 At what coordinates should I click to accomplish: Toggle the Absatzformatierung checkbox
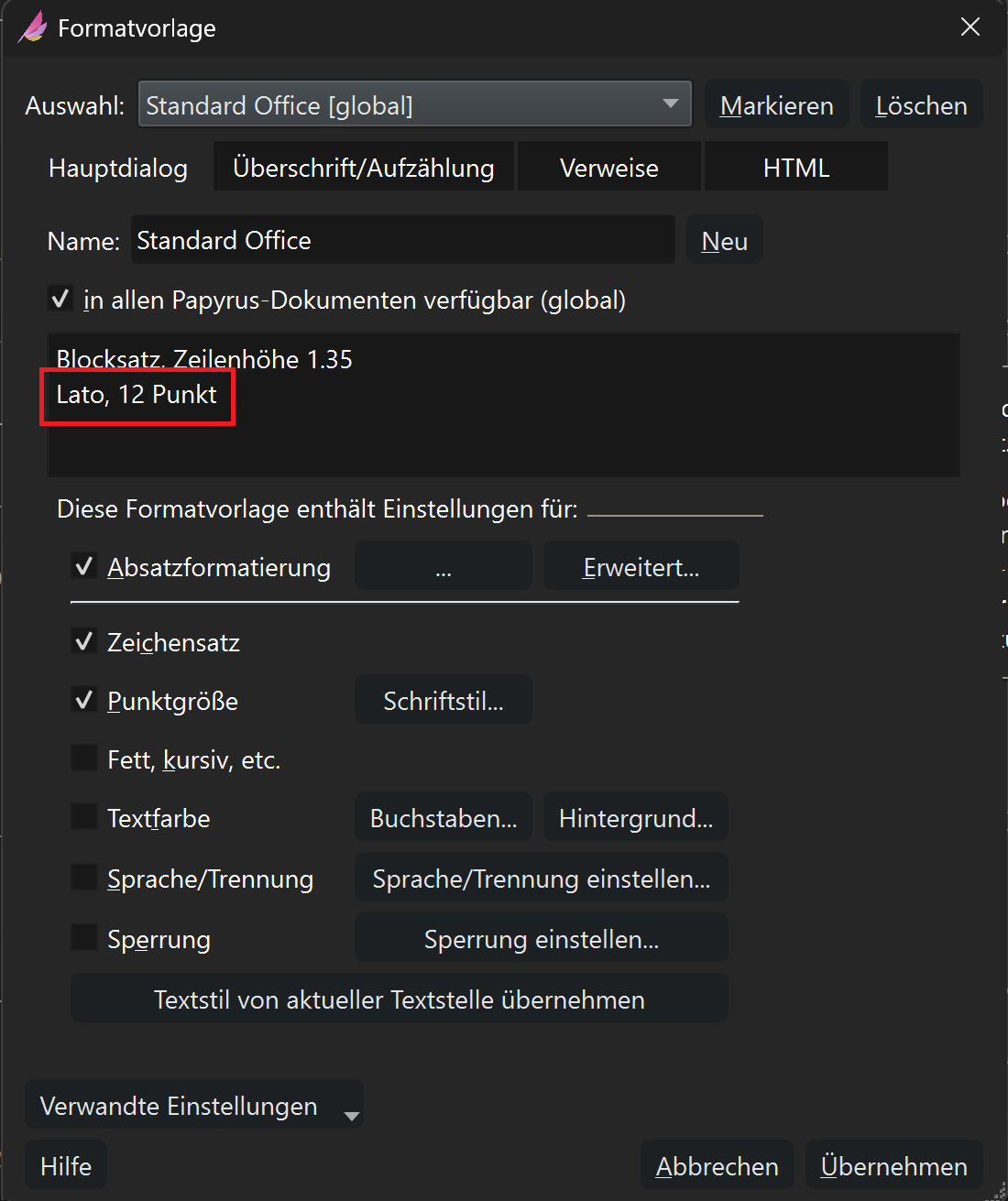pyautogui.click(x=85, y=568)
